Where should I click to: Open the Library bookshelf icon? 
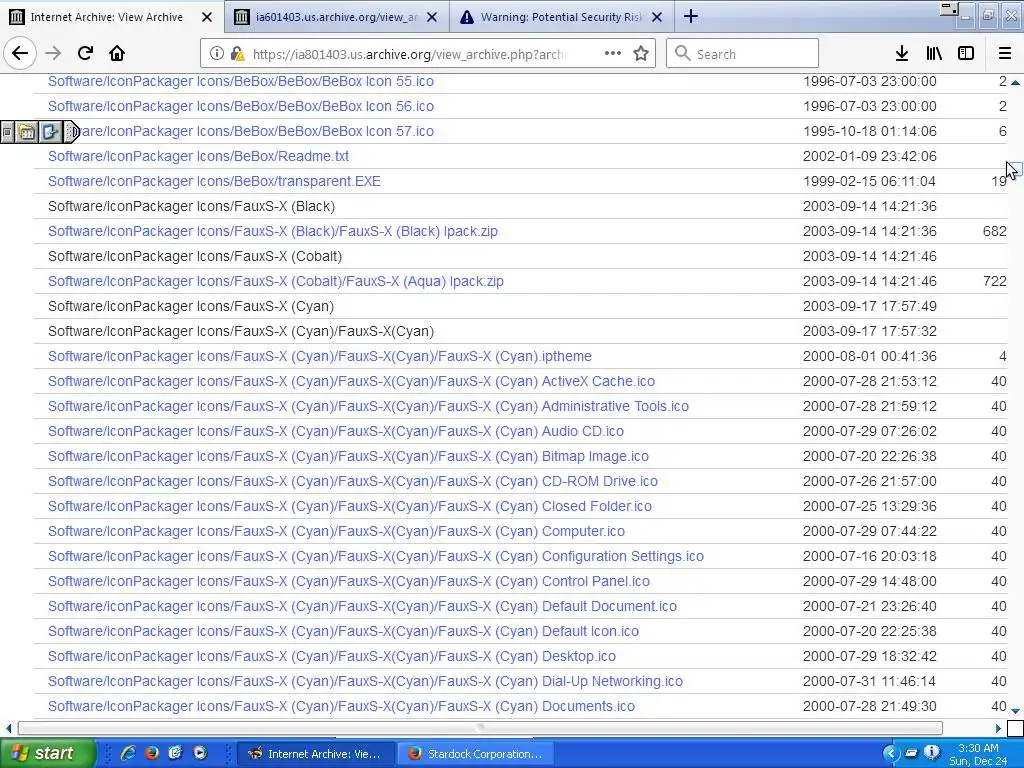point(934,54)
